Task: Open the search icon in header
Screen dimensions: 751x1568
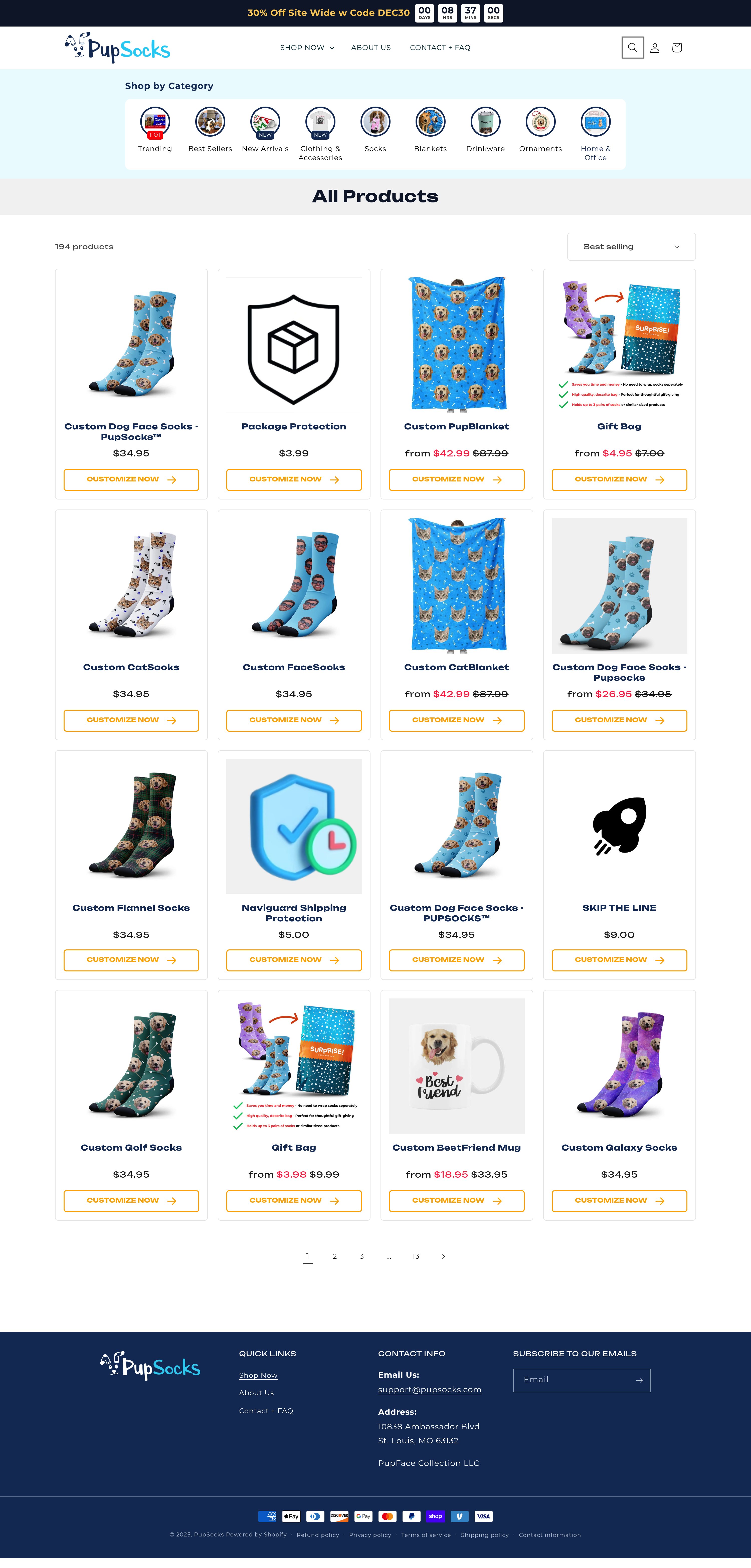Action: click(x=632, y=48)
